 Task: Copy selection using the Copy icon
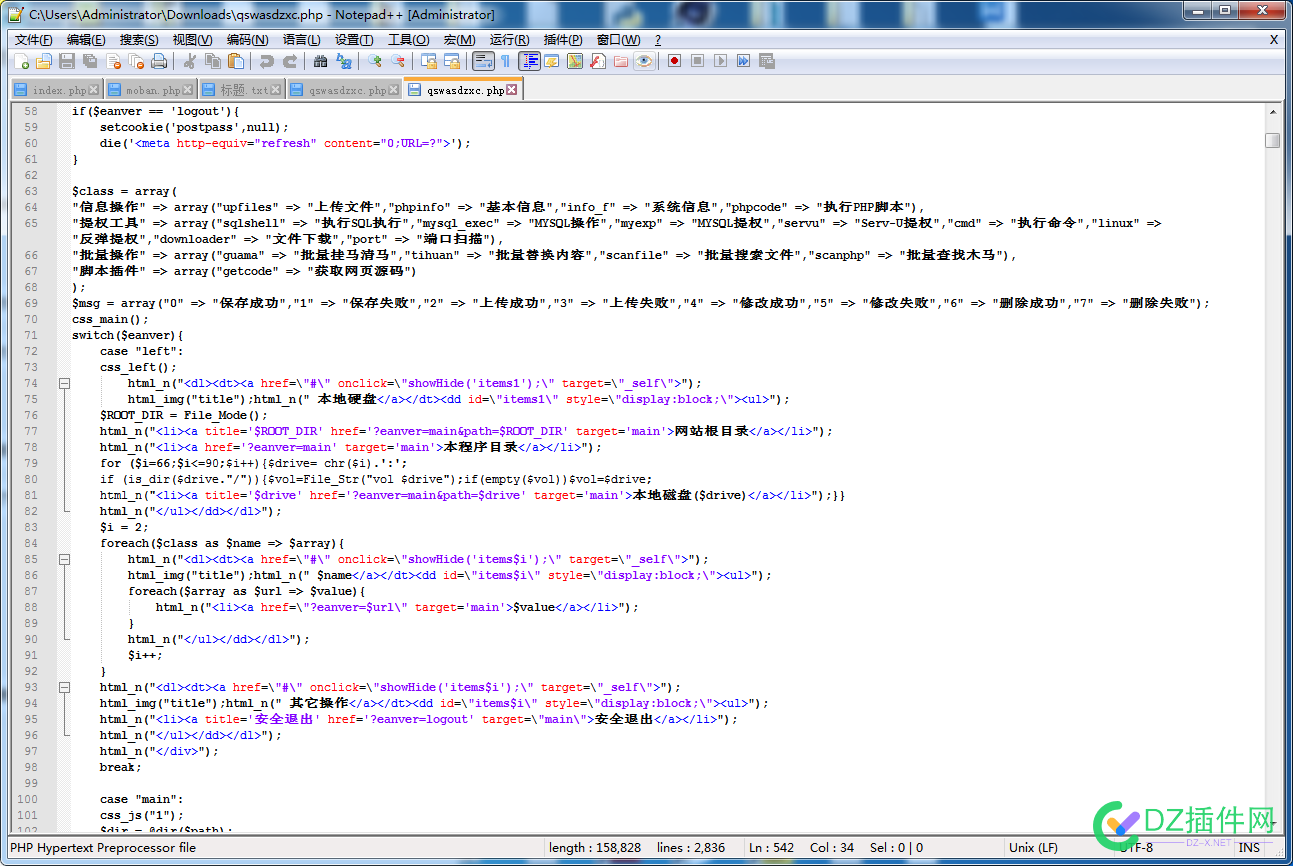(213, 61)
